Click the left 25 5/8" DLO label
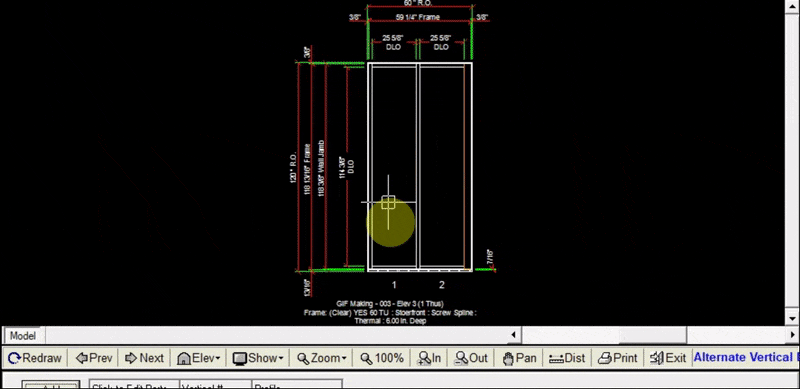 click(x=393, y=42)
